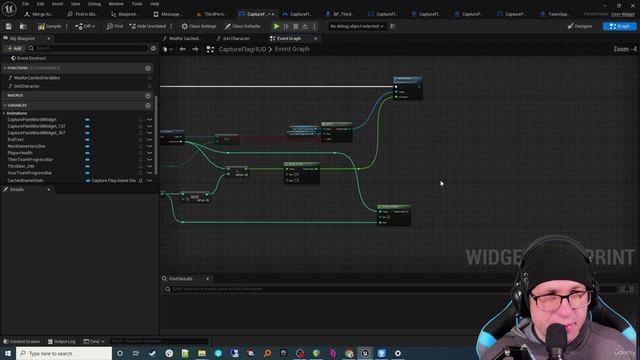Switch to Find in Blueprints tab

click(x=82, y=14)
